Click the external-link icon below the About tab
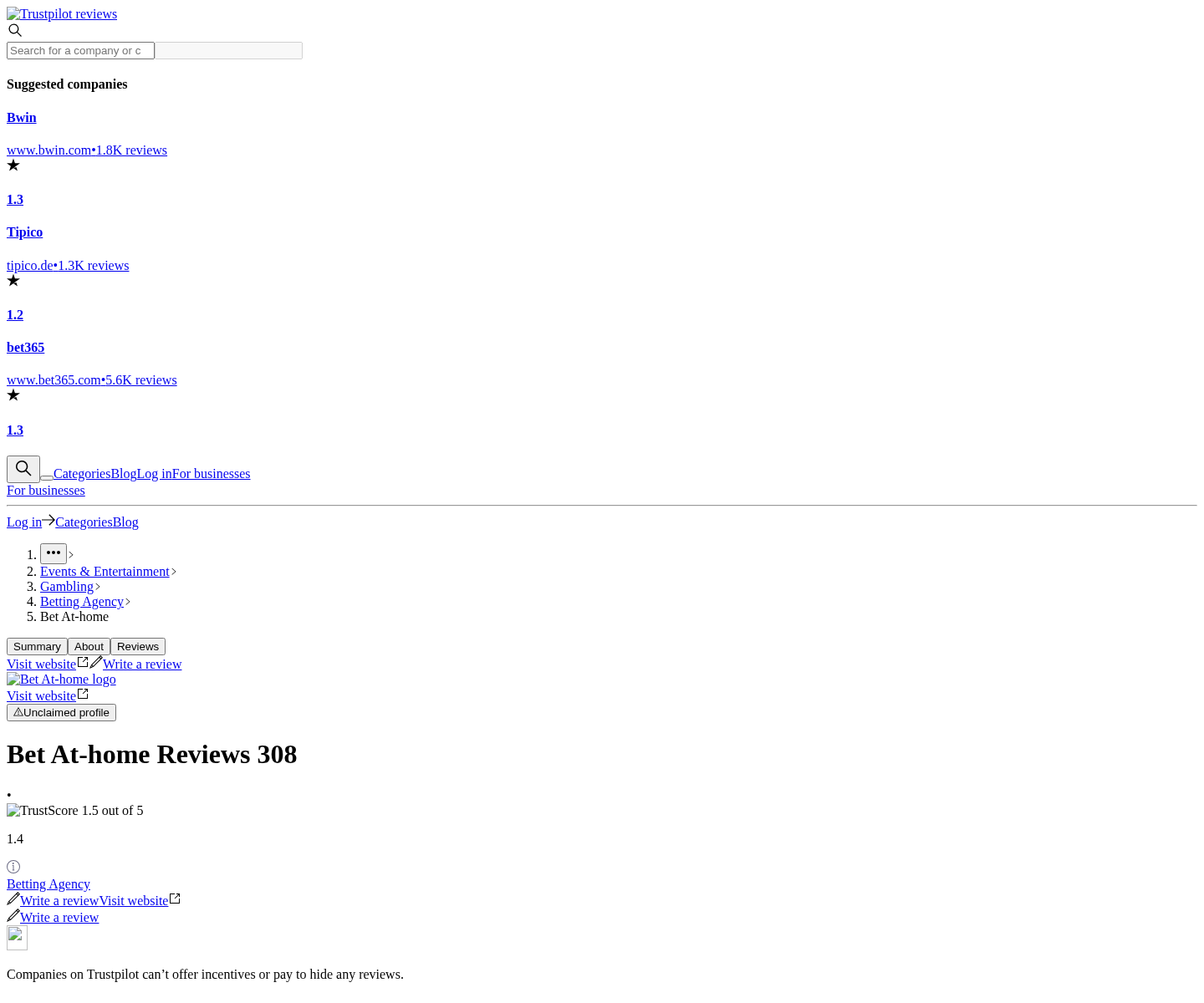The height and width of the screenshot is (1003, 1204). pos(83,662)
